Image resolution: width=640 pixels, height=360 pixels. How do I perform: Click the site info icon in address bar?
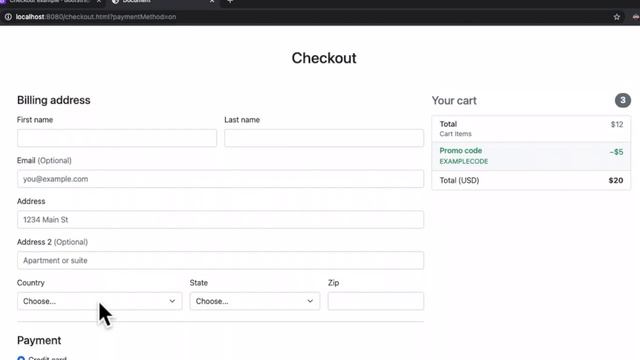8,17
